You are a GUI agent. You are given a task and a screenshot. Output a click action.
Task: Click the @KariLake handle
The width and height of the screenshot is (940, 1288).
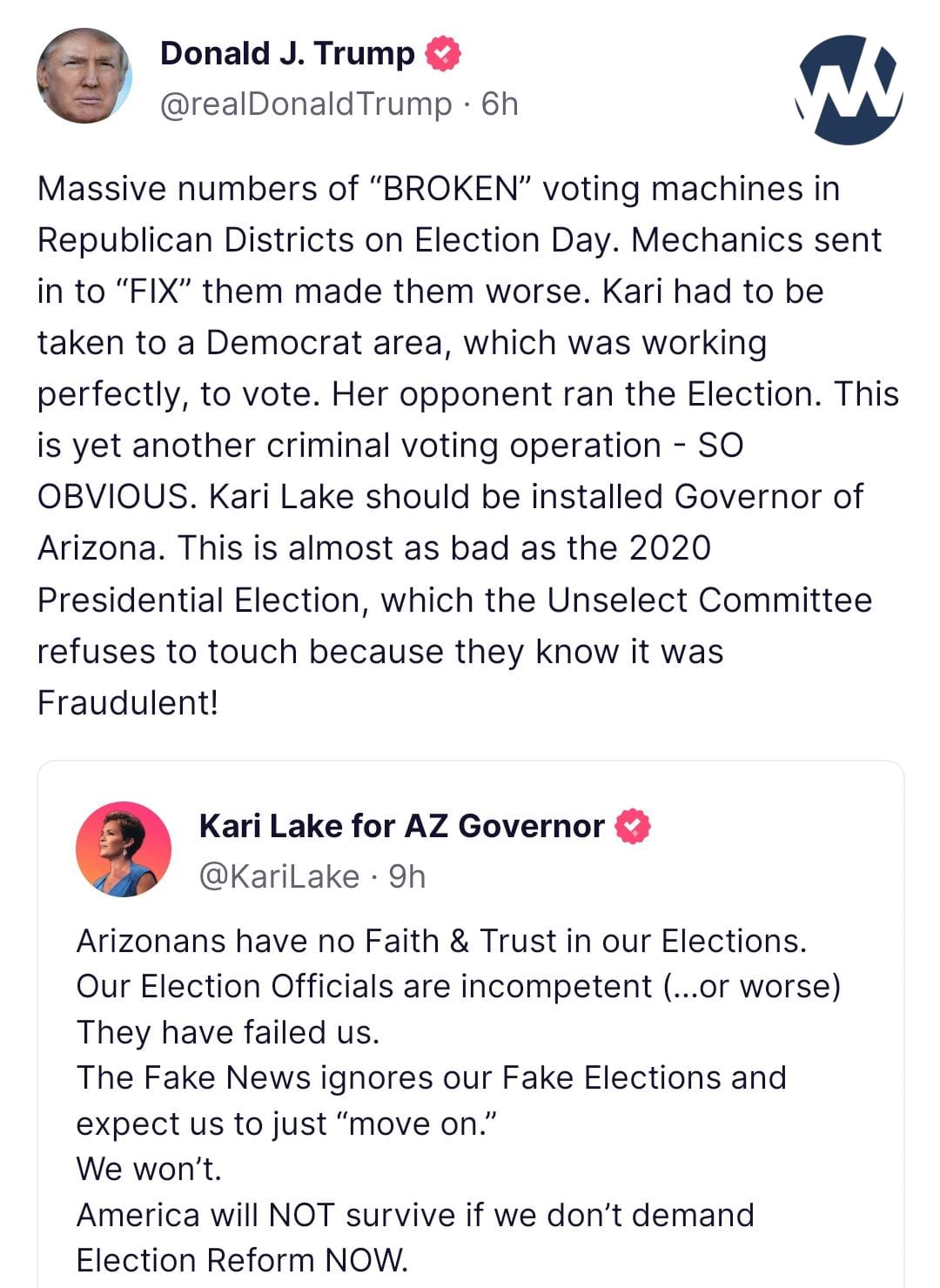click(x=279, y=876)
